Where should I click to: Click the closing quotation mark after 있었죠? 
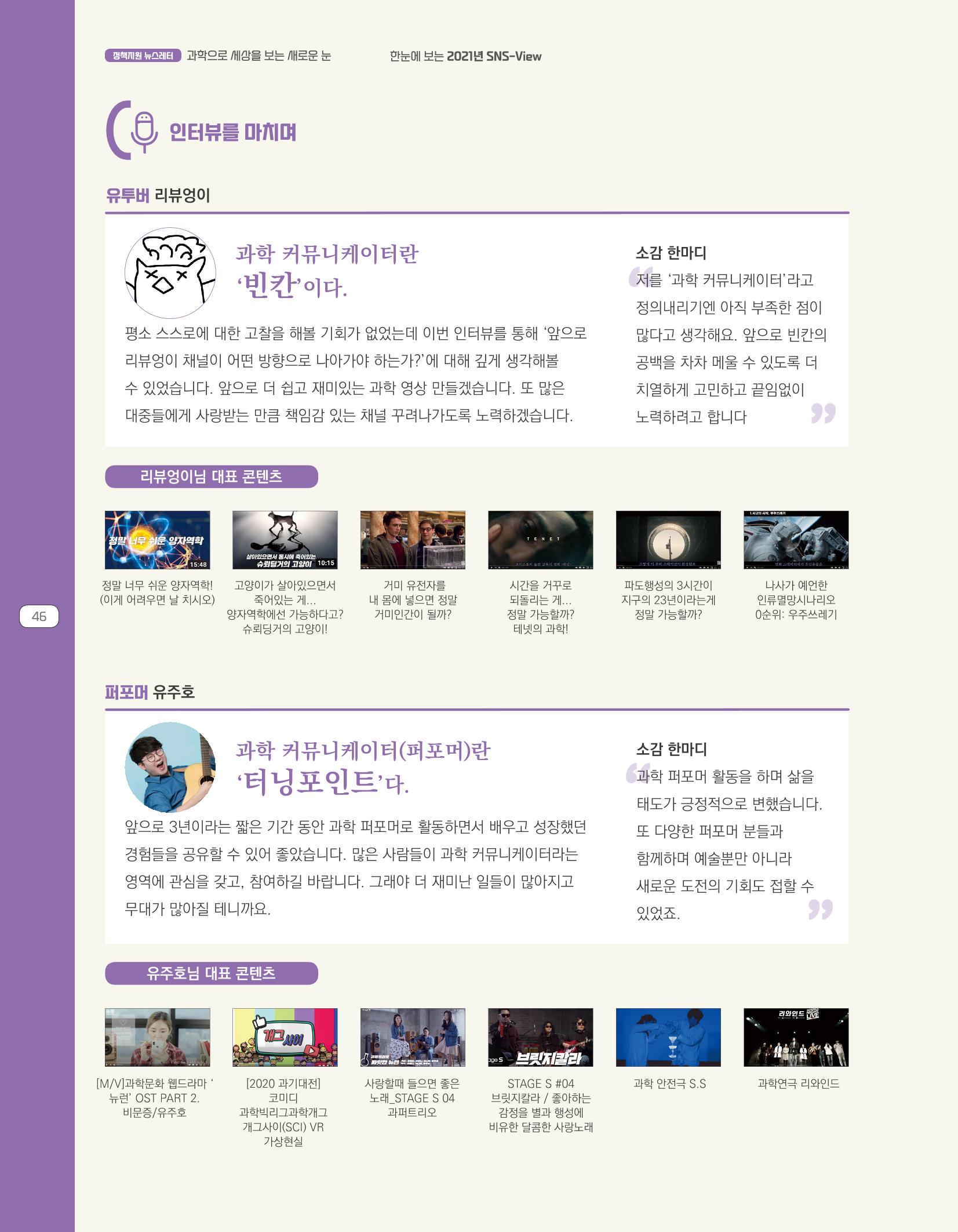coord(821,910)
